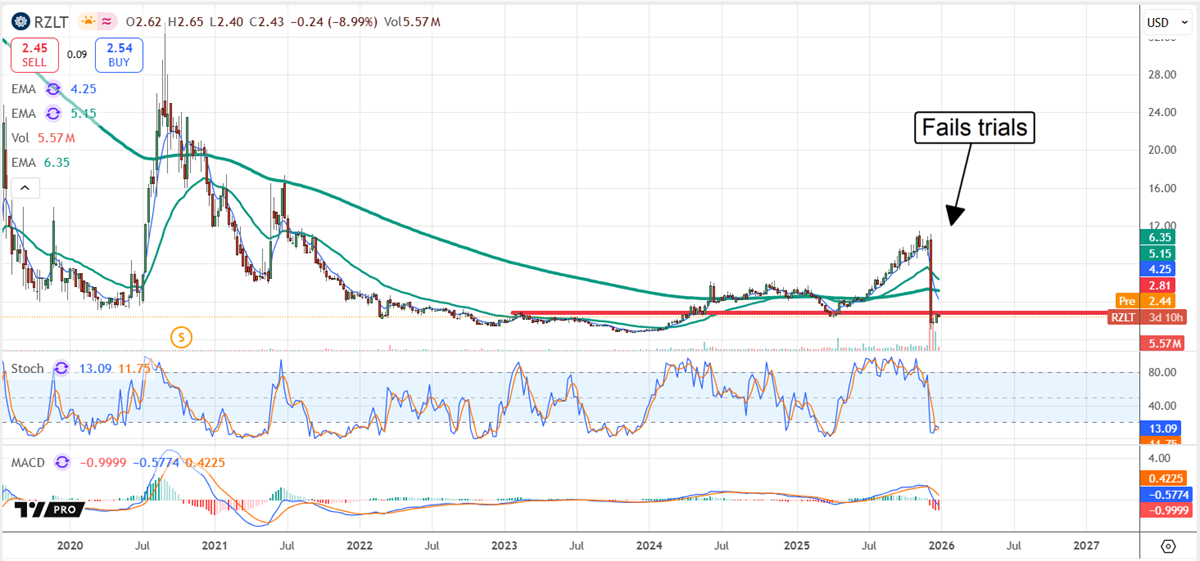Click the RZLT symbol logo icon
The image size is (1200, 561).
pyautogui.click(x=22, y=21)
